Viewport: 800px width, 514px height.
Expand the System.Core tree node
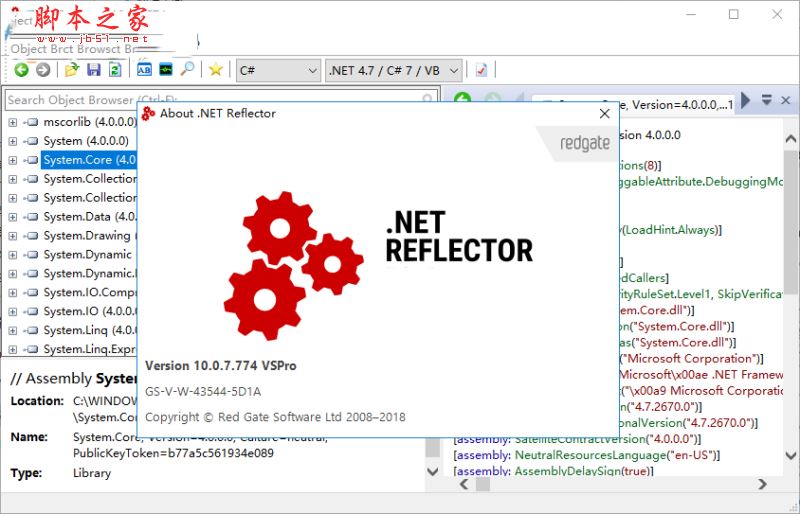[x=13, y=160]
